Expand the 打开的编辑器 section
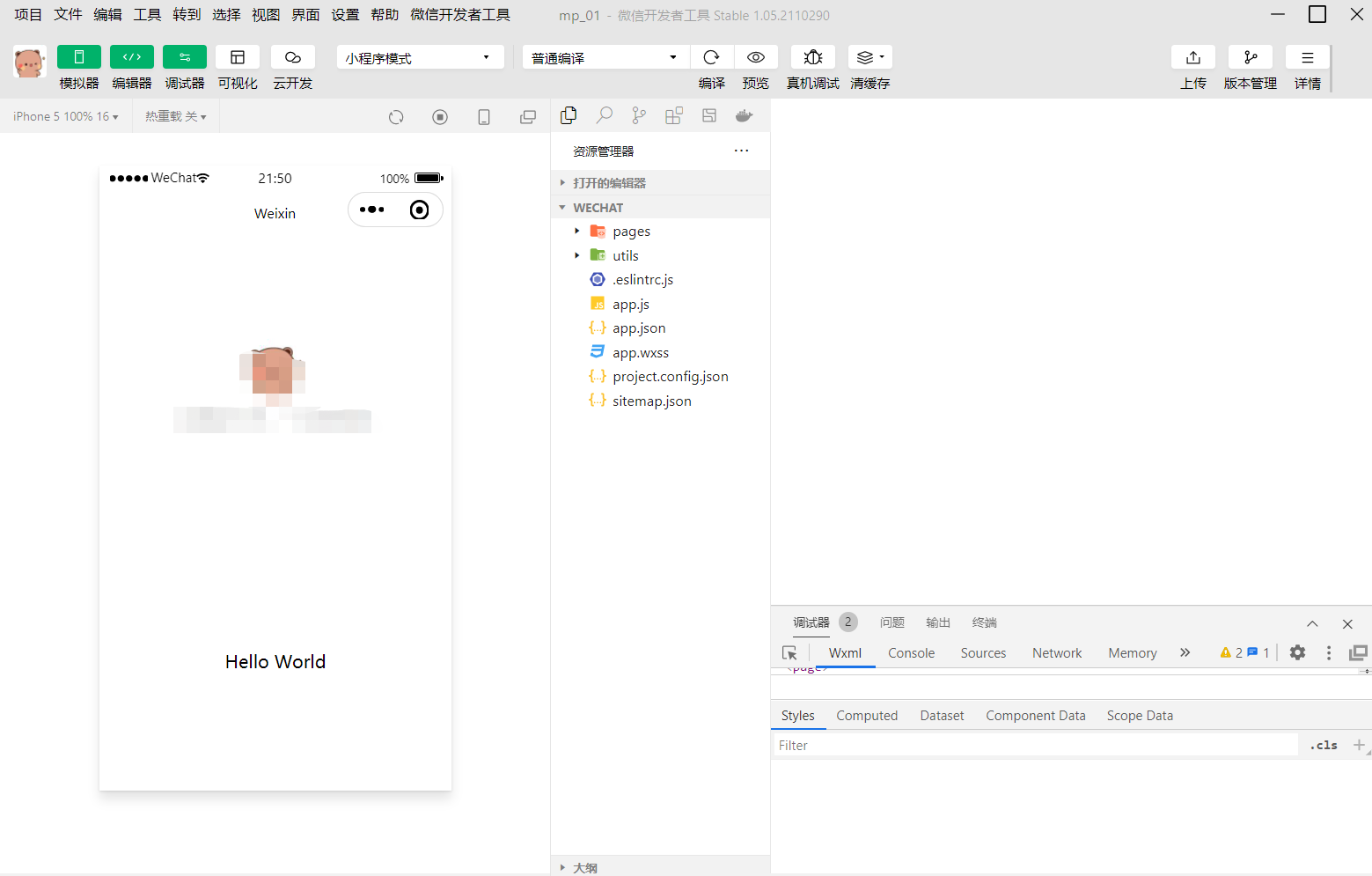The width and height of the screenshot is (1372, 876). pos(660,183)
